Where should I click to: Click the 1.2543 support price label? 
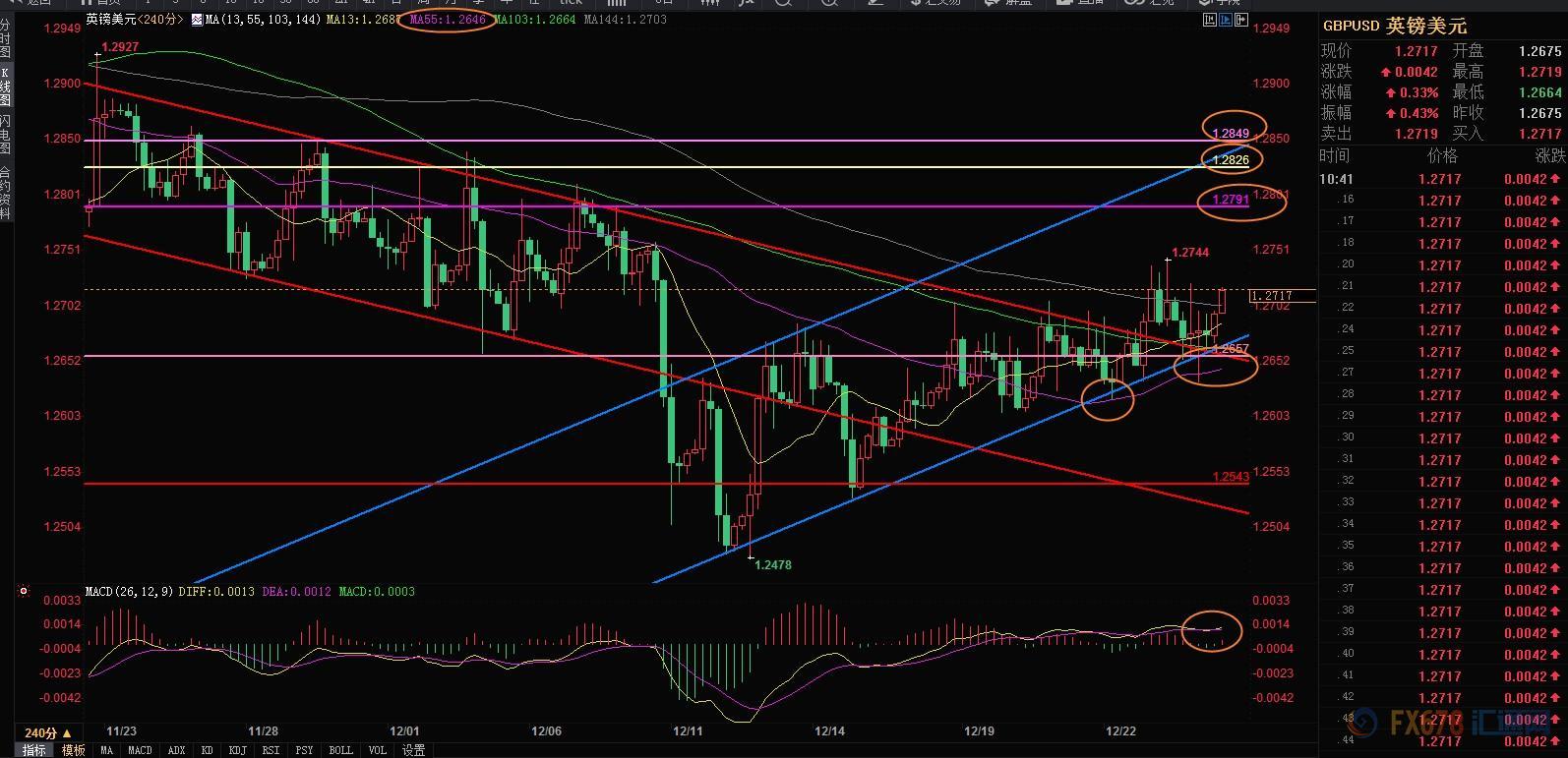click(x=1230, y=477)
